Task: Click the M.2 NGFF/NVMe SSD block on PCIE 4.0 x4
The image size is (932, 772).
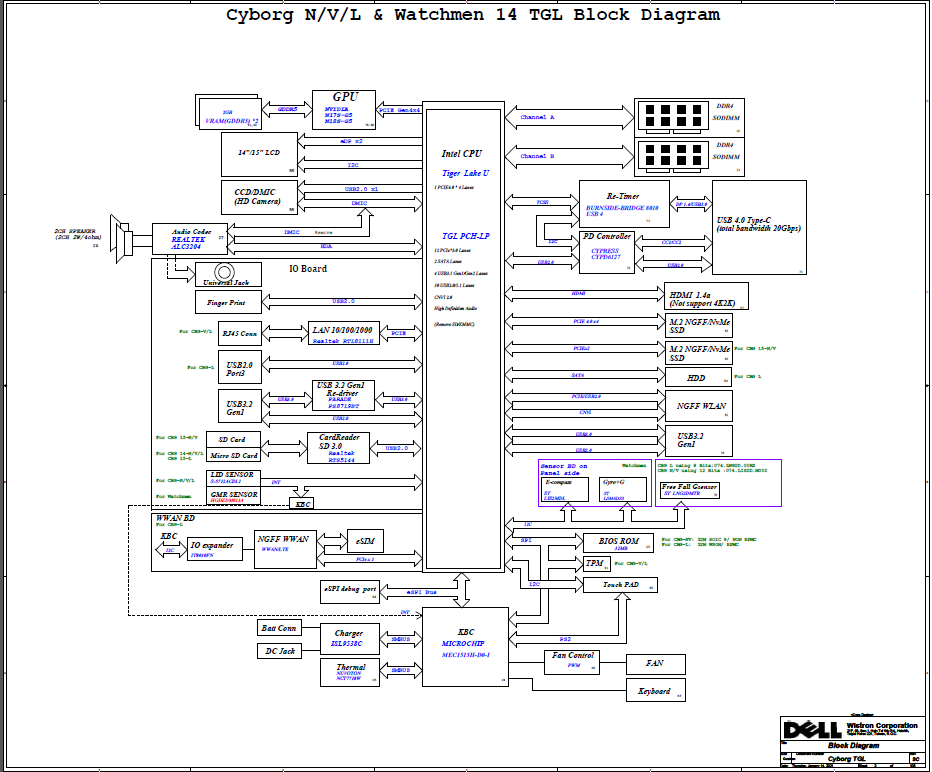Action: coord(698,326)
